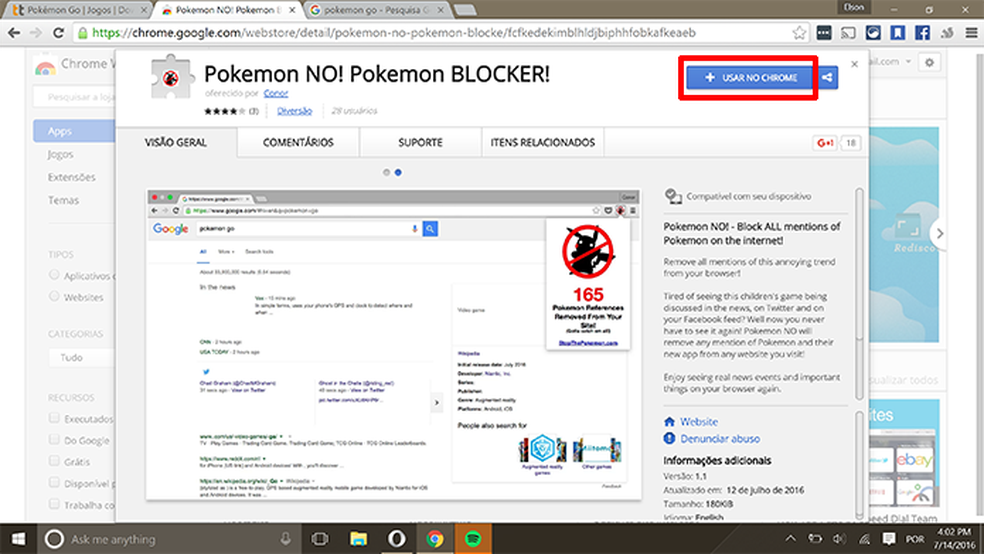Screen dimensions: 984x554
Task: Check the Trabalha com checkbox
Action: point(54,504)
